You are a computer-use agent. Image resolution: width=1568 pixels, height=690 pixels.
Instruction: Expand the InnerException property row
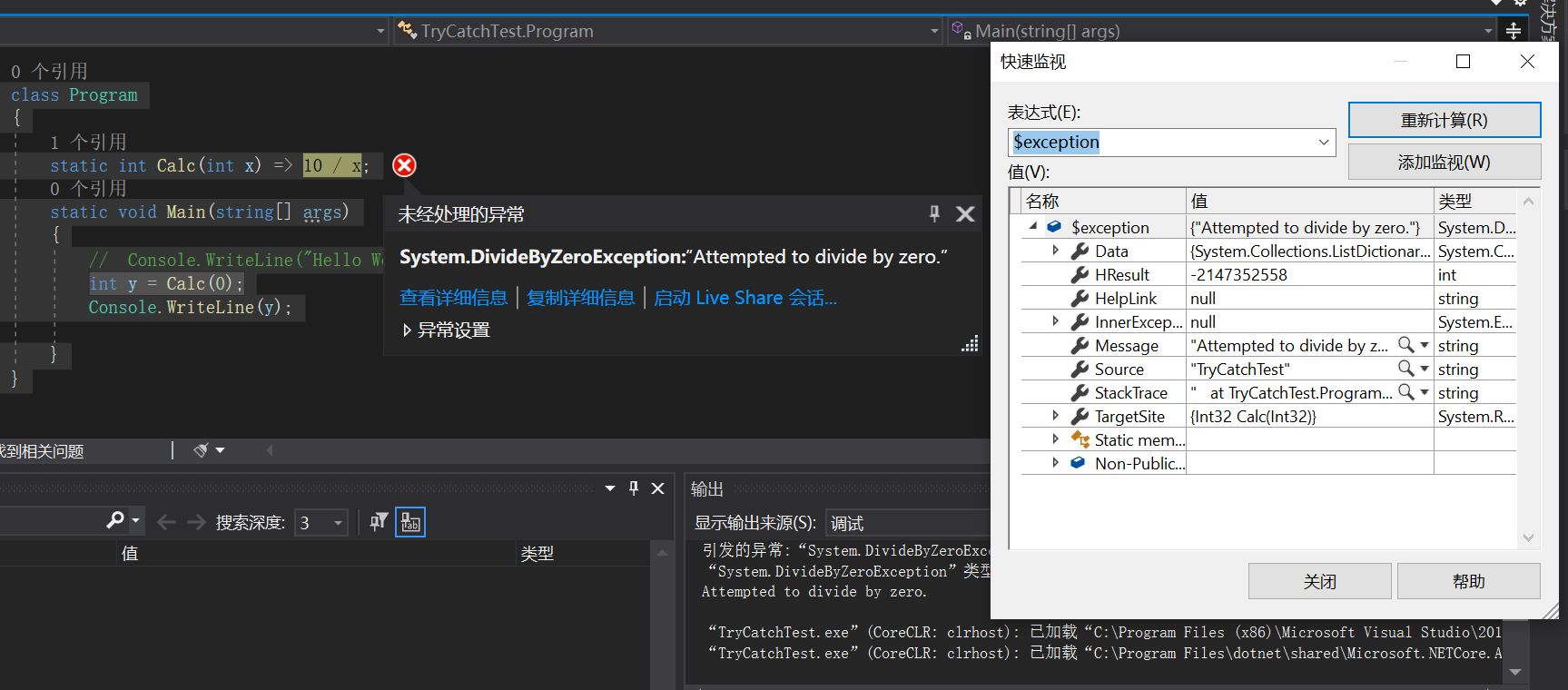(x=1055, y=321)
